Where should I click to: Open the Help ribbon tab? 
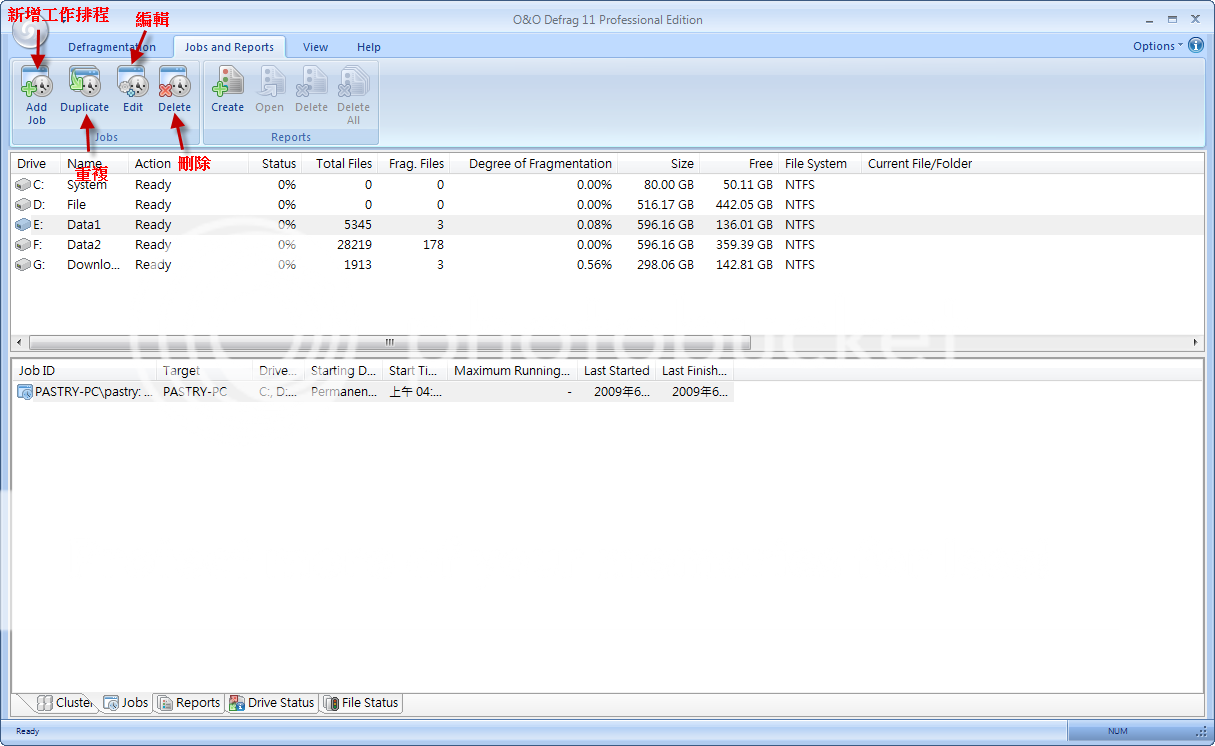point(369,47)
